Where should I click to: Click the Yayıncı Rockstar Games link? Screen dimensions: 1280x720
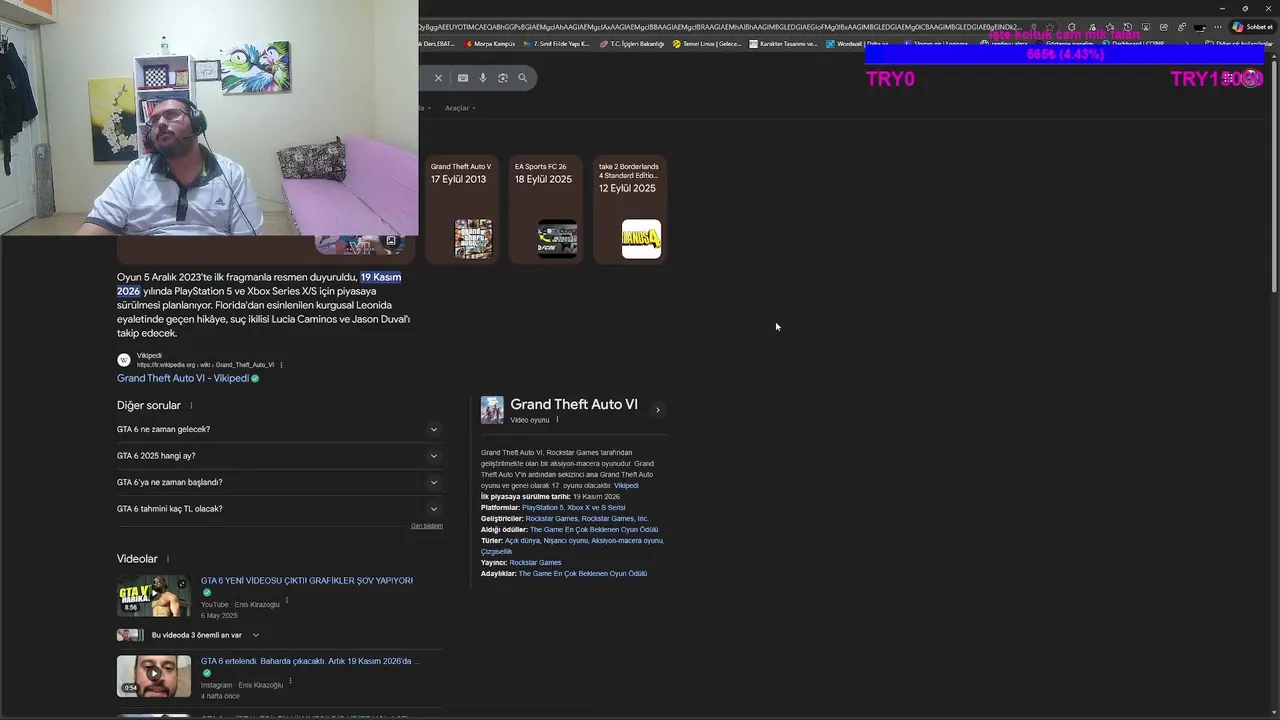535,563
